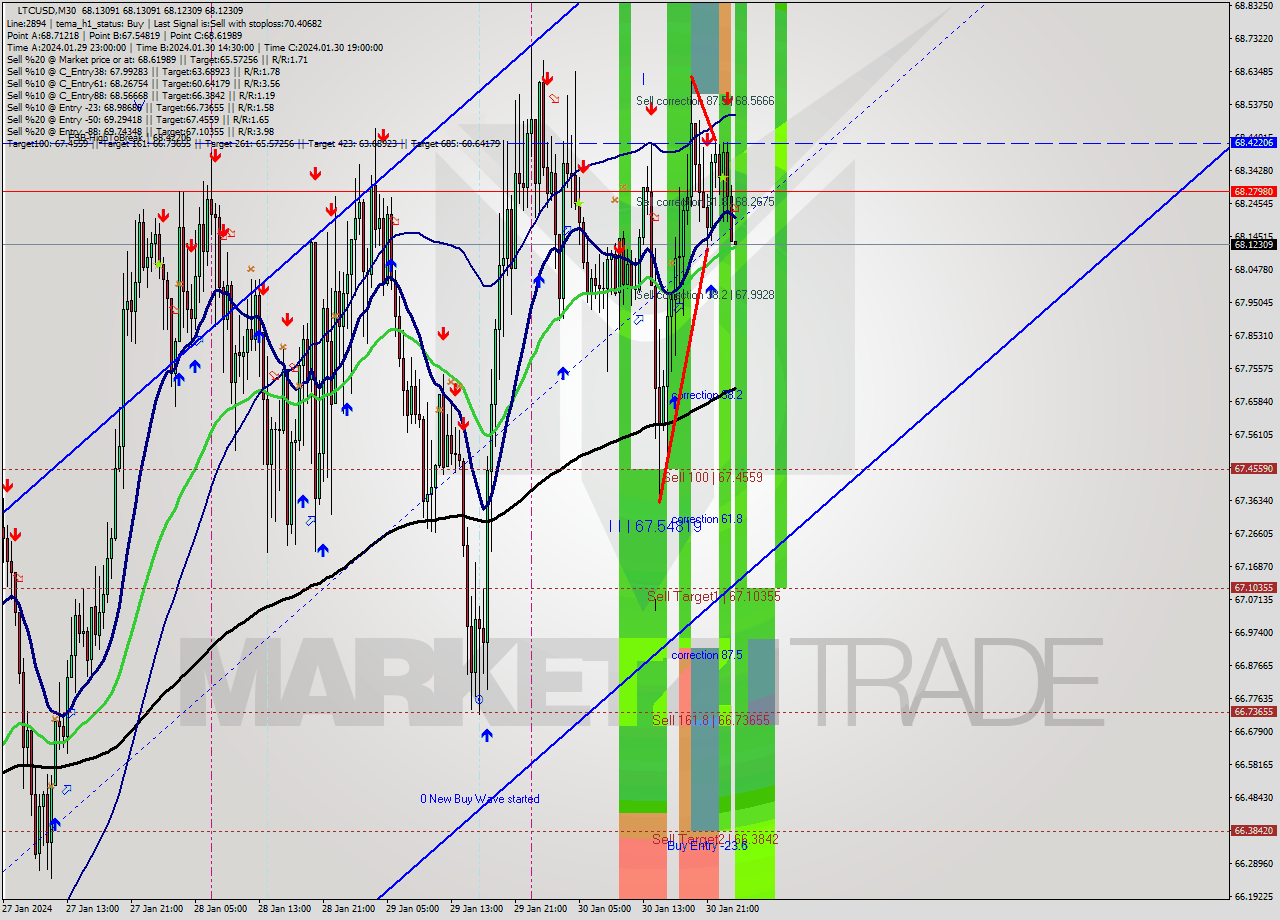Click the 'Sell correction 61.8 | 68.2675' label
Screen dimensions: 1280x920
705,202
